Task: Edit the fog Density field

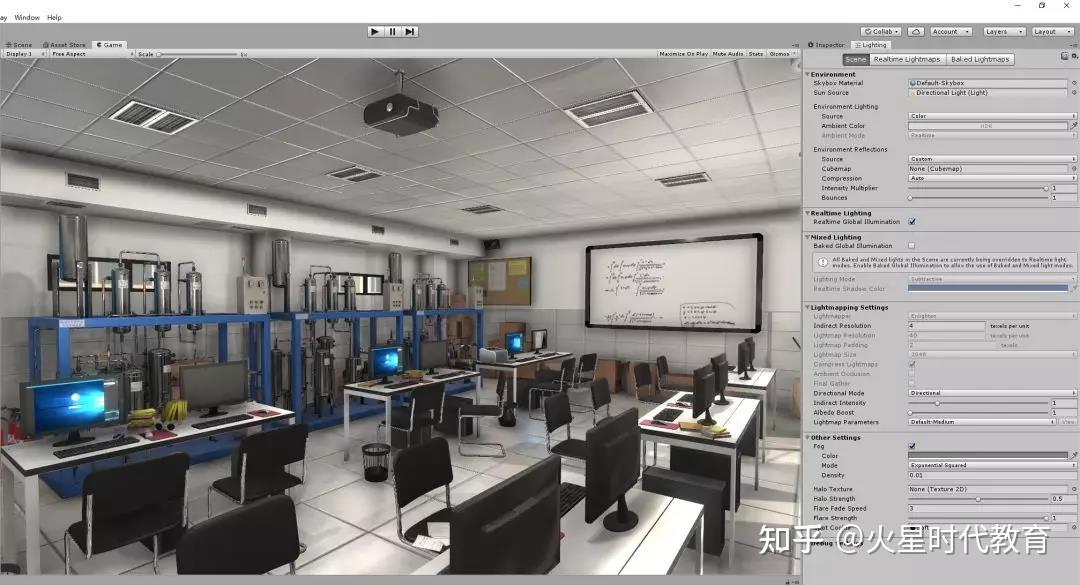Action: (990, 475)
